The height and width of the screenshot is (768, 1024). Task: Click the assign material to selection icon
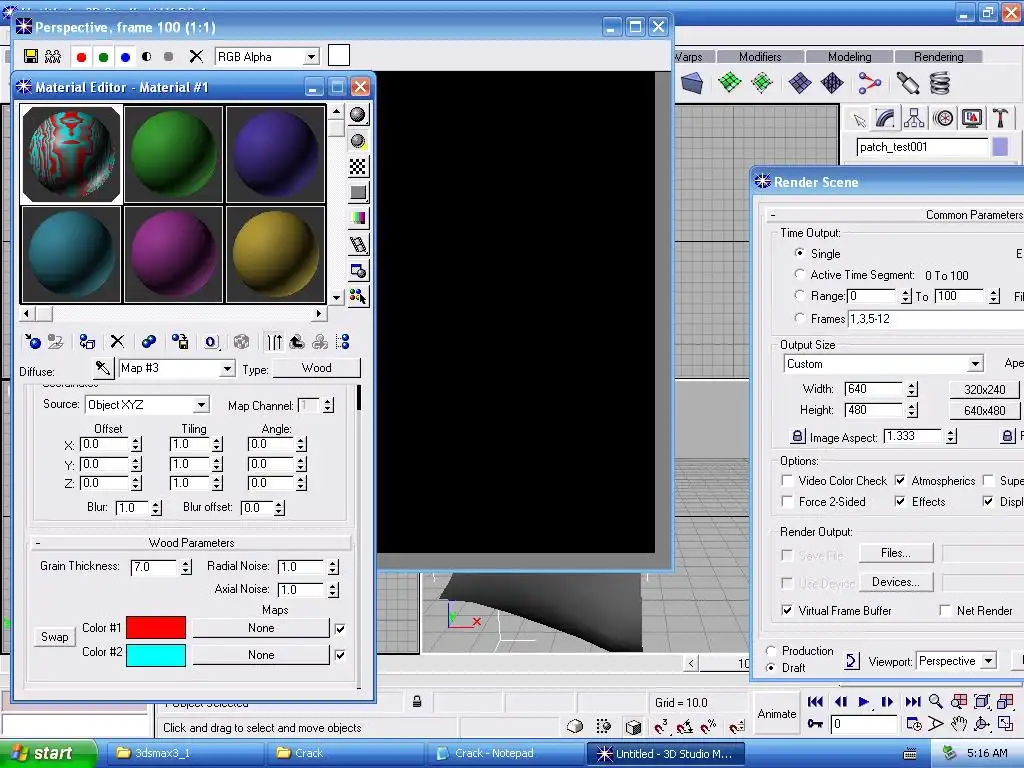point(87,342)
